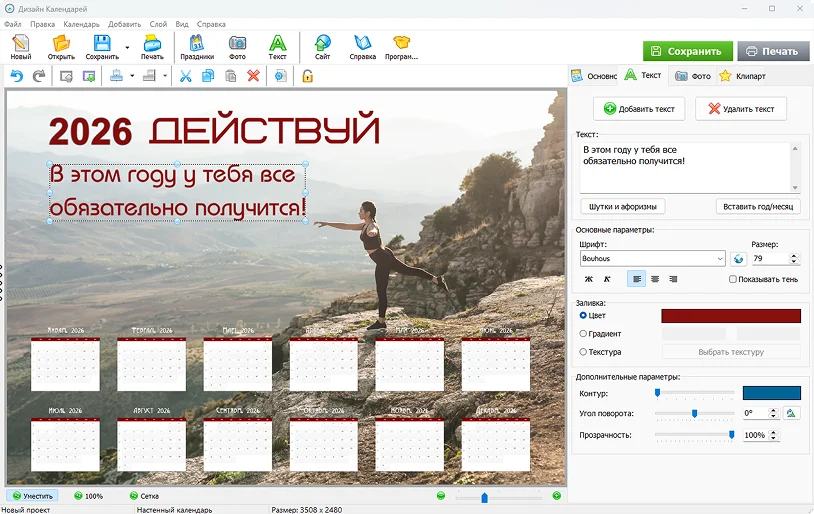Expand the Шрифт font dropdown
The image size is (814, 514).
coord(719,259)
